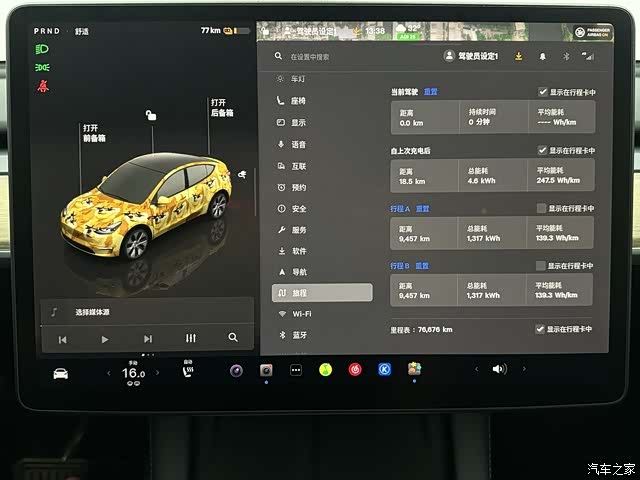Screen dimensions: 640x480
Task: Toggle the seat heater icon
Action: pos(188,370)
